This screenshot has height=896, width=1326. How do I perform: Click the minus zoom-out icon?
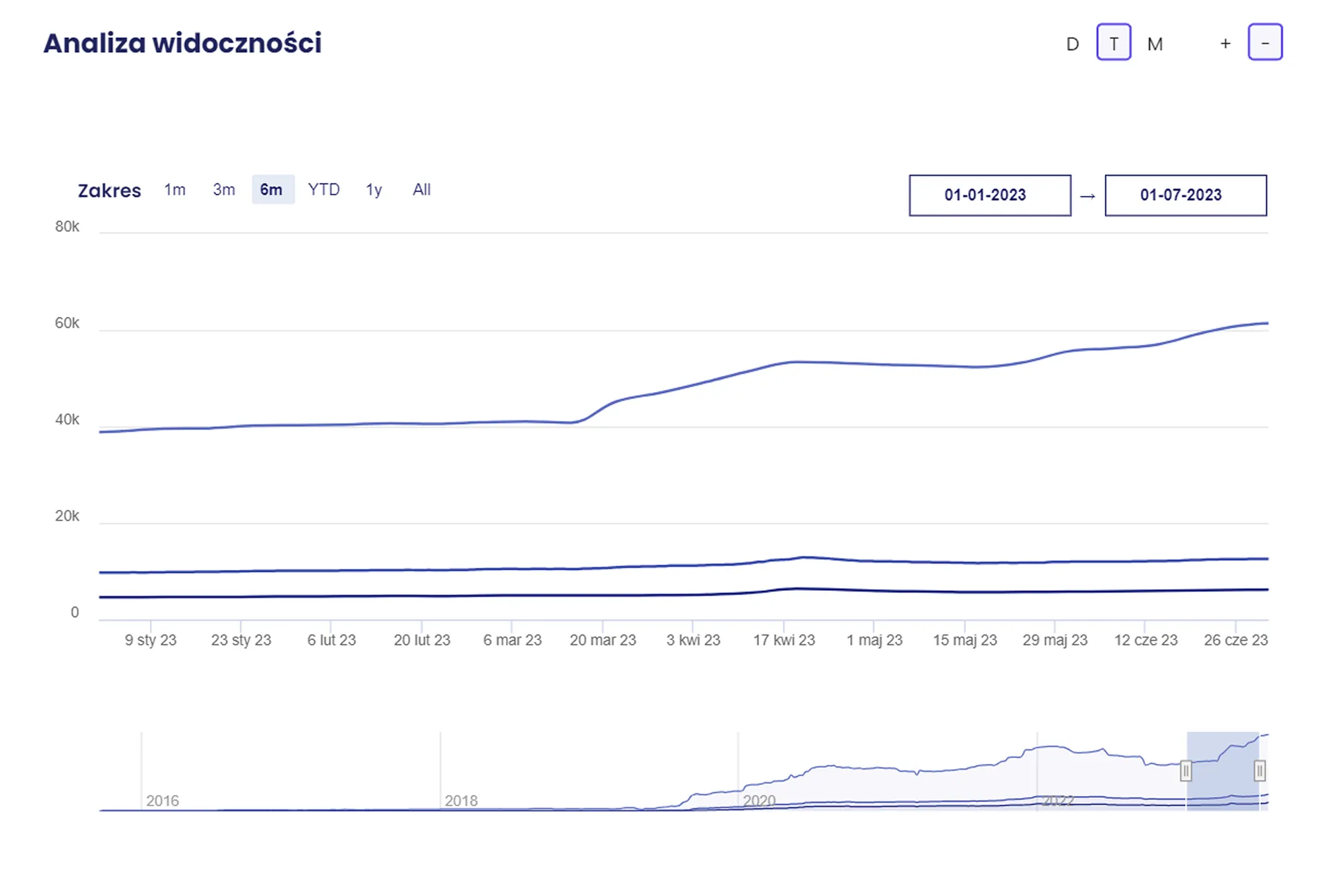coord(1265,43)
